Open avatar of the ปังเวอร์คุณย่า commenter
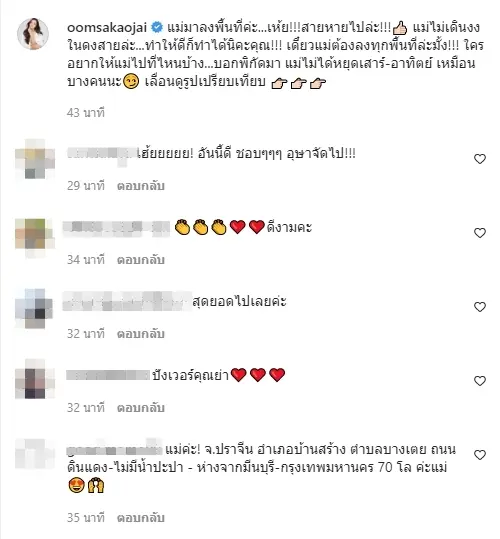This screenshot has height=539, width=500. coord(34,379)
